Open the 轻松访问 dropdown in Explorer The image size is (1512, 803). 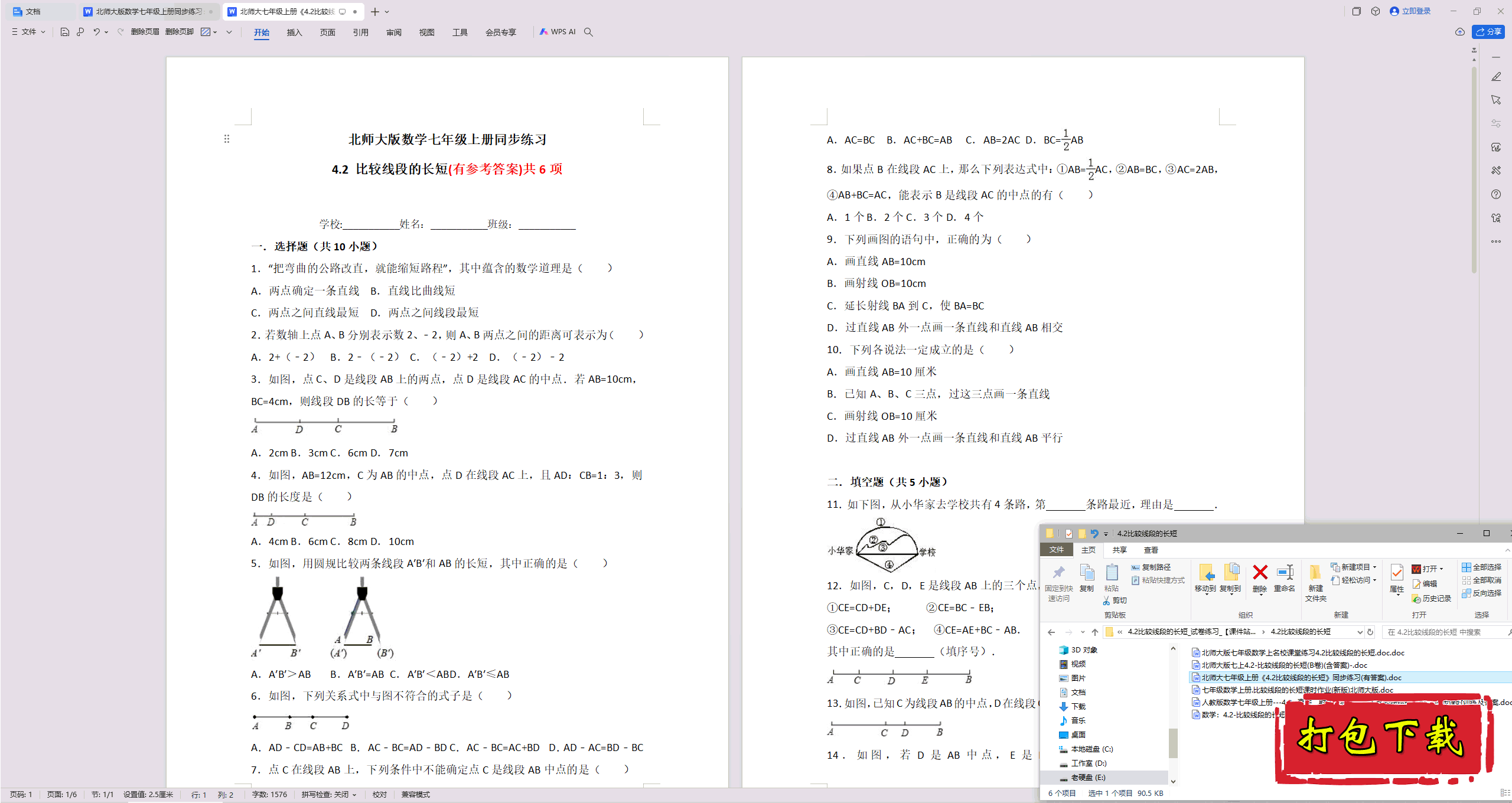tap(1354, 580)
